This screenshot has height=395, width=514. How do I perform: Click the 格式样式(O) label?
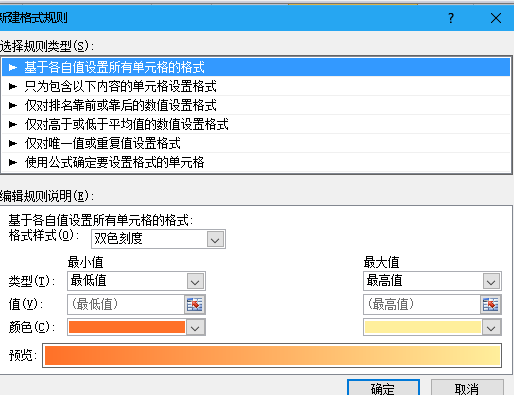[44, 236]
